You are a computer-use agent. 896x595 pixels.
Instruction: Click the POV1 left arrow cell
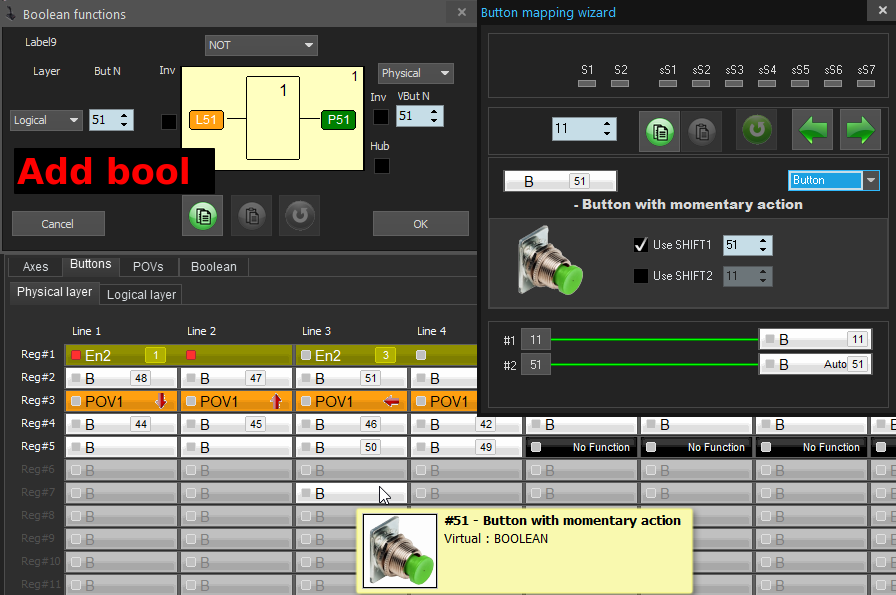351,401
